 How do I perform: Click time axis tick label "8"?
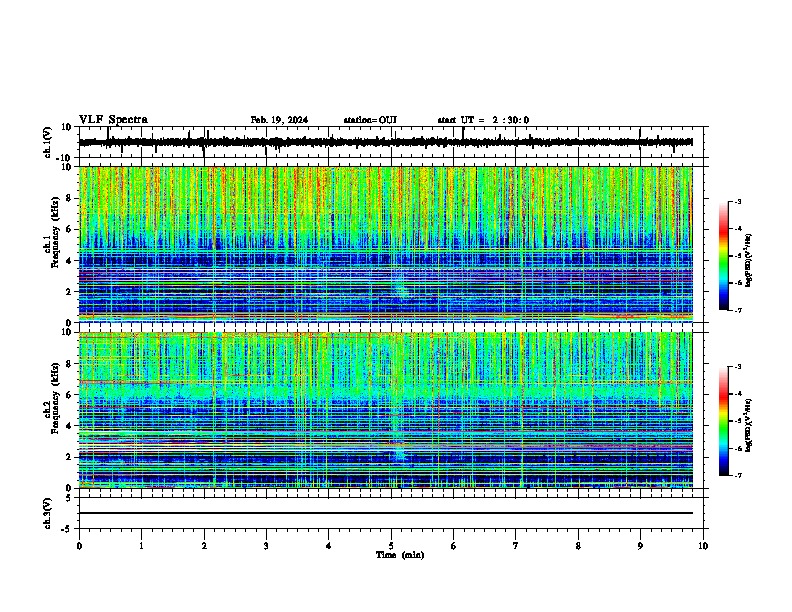(x=578, y=546)
